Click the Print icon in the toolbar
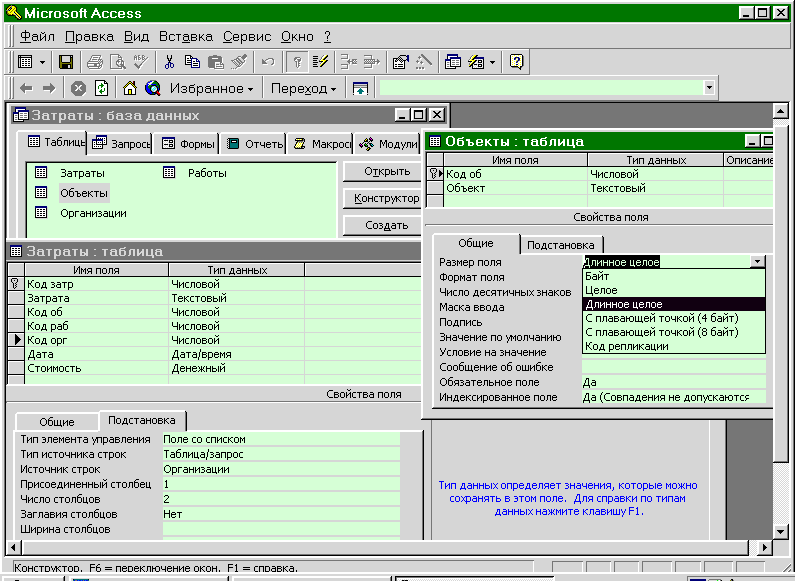795x581 pixels. (x=94, y=62)
